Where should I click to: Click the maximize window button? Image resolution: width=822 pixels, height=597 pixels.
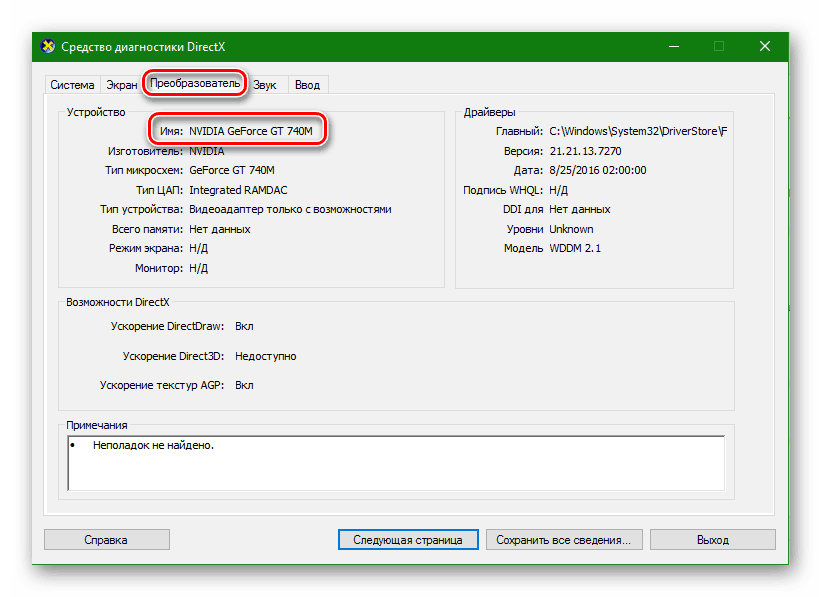[x=718, y=47]
